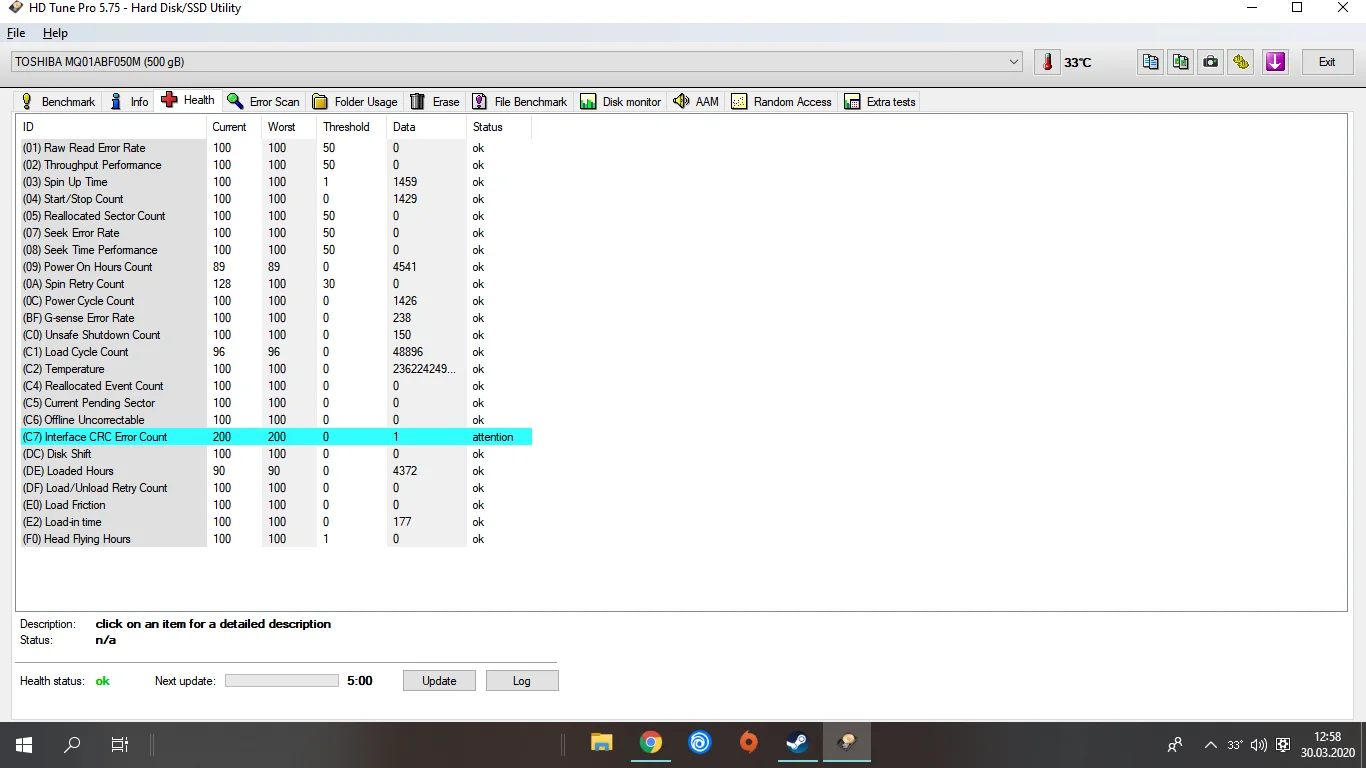Click the green copy screenshot toolbar icon
Image resolution: width=1366 pixels, height=768 pixels.
[x=1181, y=62]
